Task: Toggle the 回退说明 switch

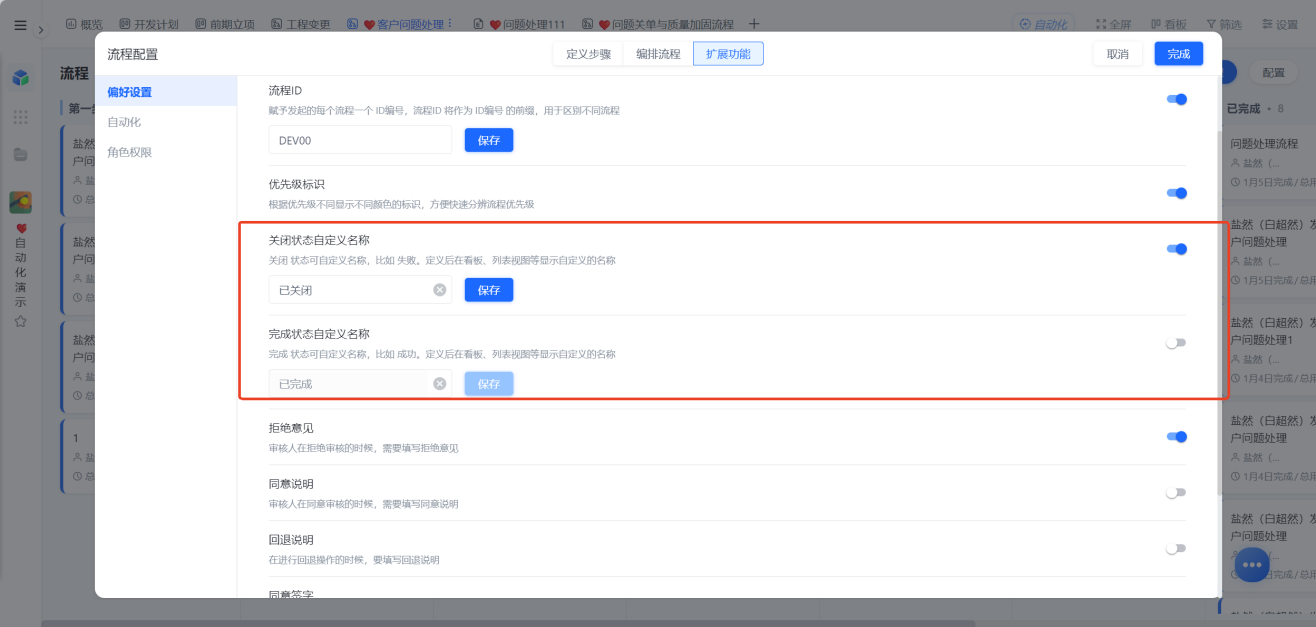Action: 1177,549
